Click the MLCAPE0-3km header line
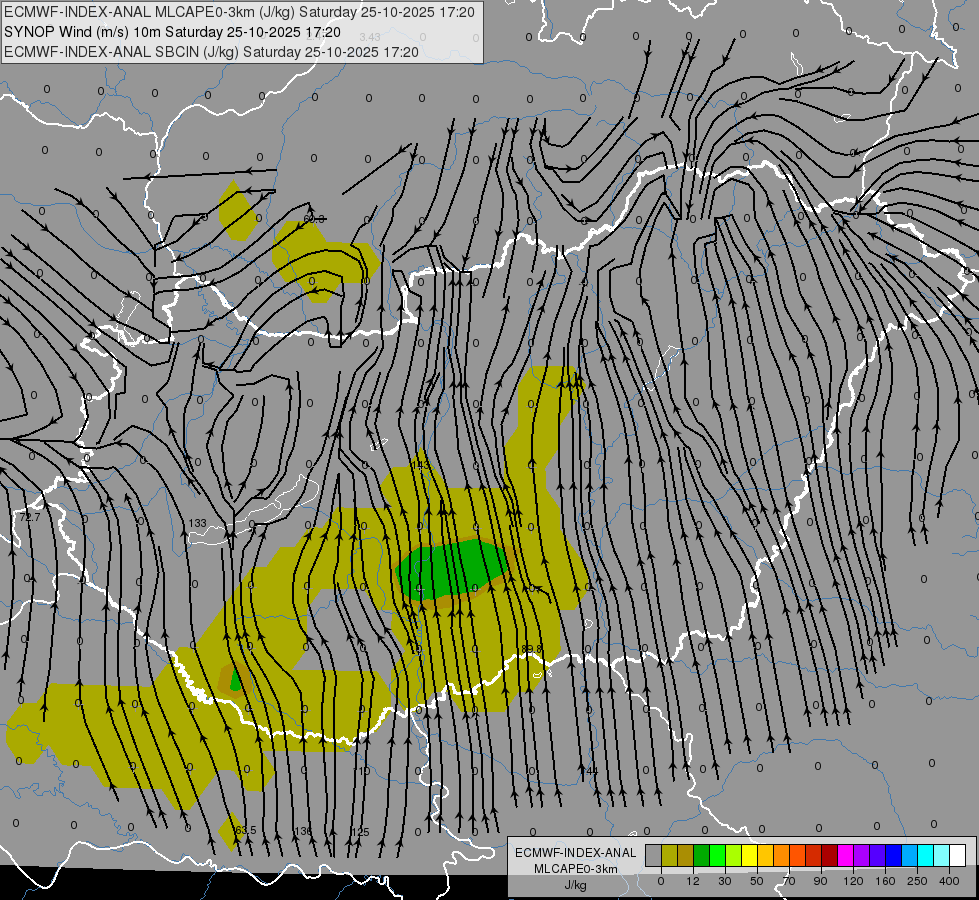Viewport: 979px width, 900px height. [x=239, y=12]
